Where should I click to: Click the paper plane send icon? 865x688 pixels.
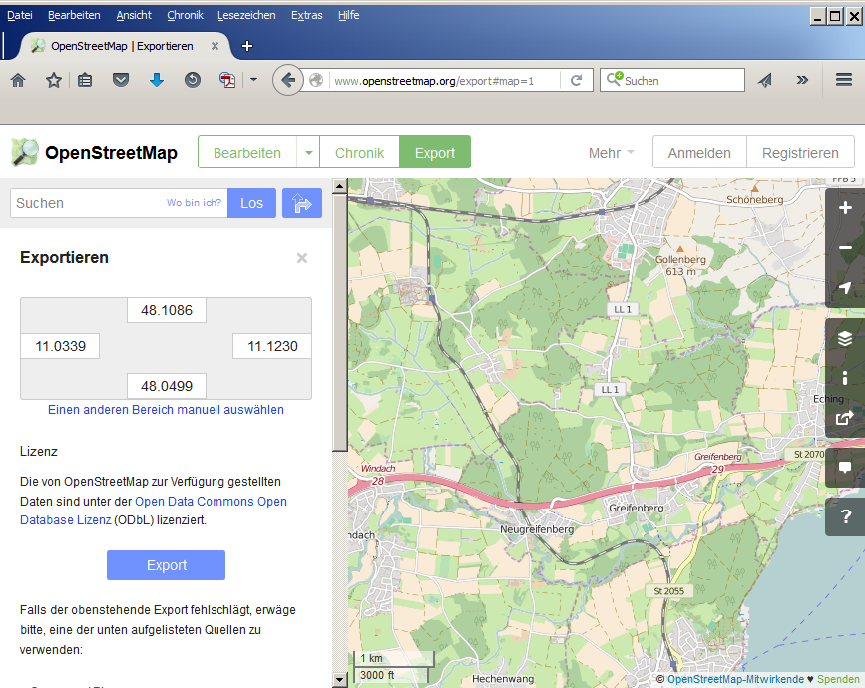(x=765, y=81)
